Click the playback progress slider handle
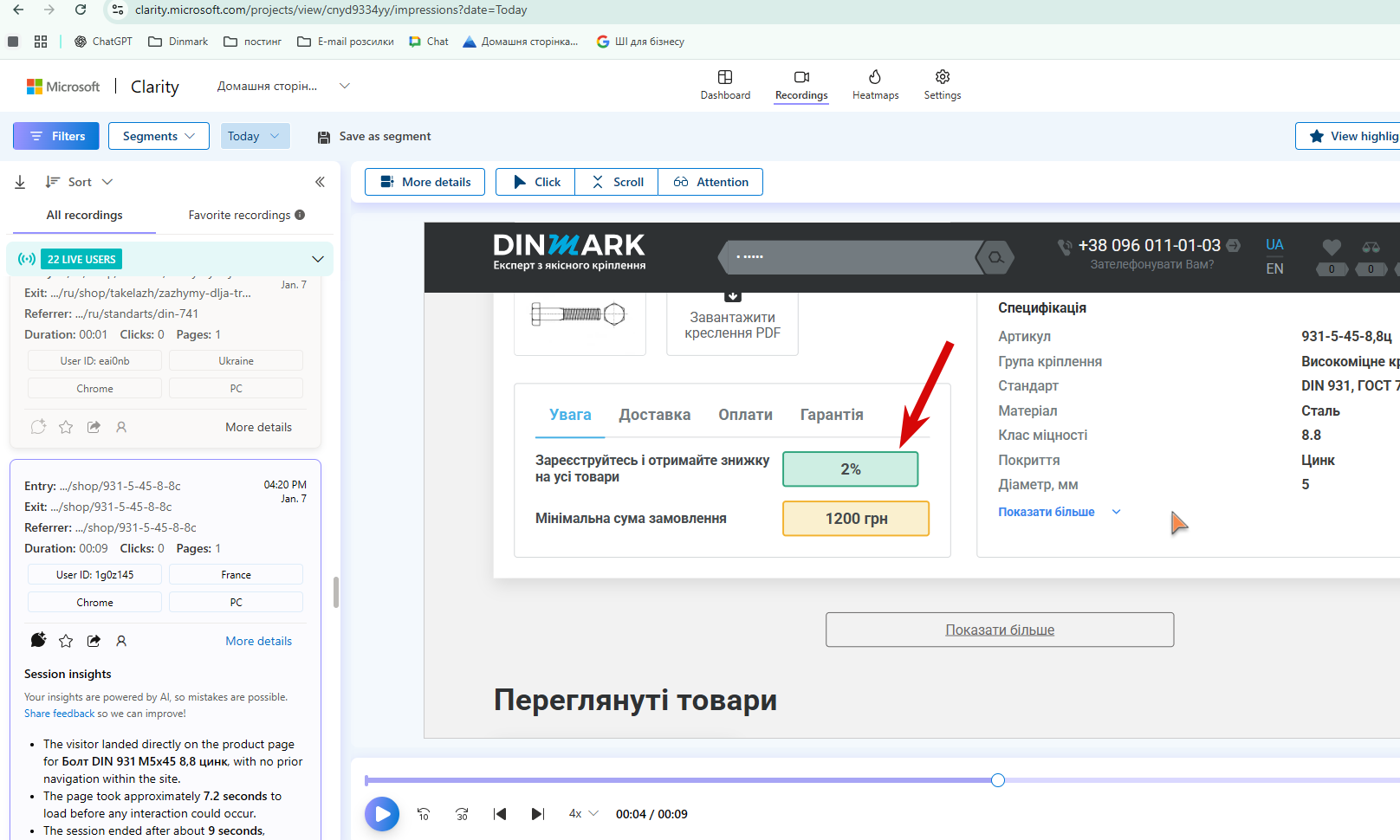1400x840 pixels. 998,780
